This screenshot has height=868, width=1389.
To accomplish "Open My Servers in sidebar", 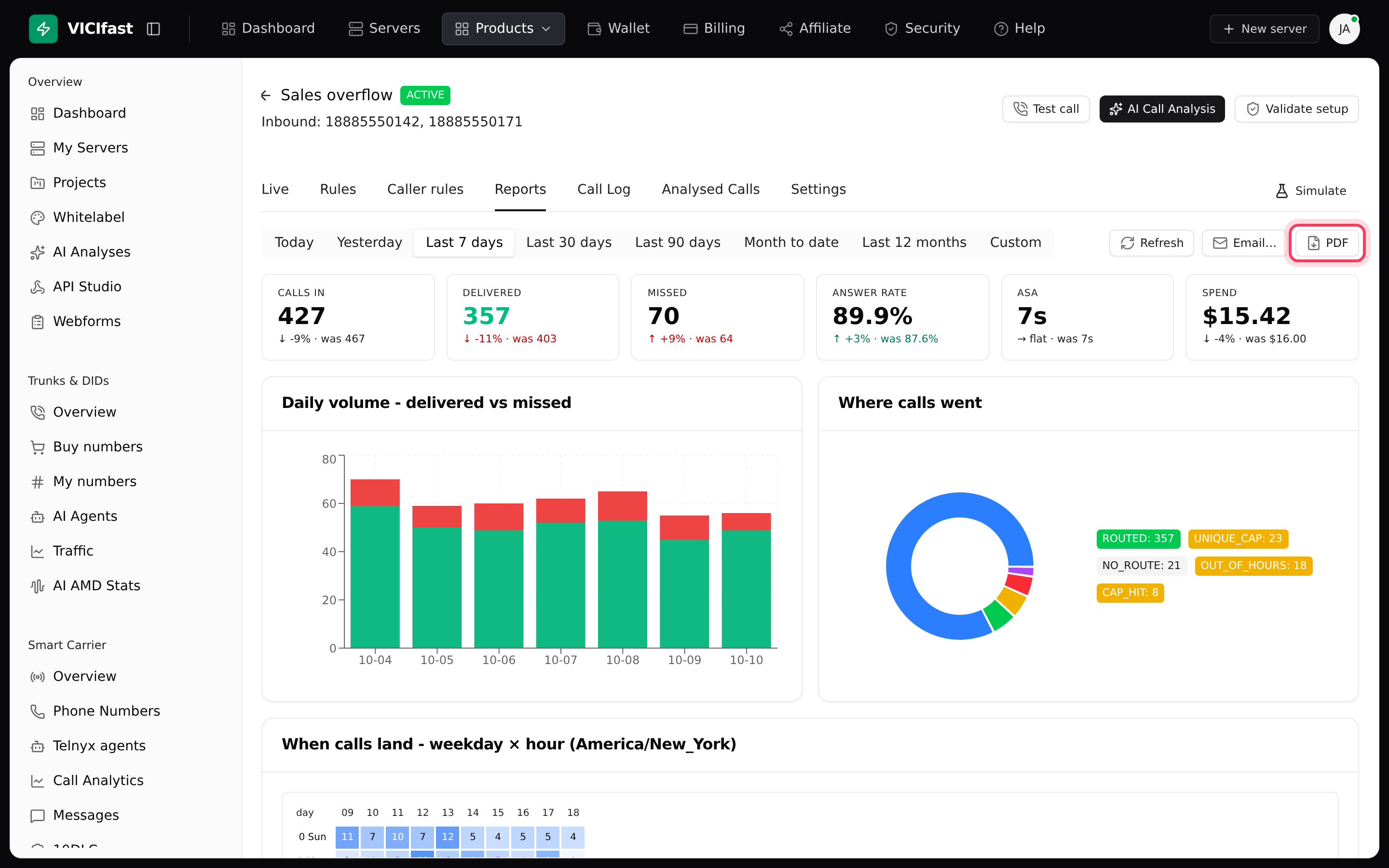I will coord(126,148).
